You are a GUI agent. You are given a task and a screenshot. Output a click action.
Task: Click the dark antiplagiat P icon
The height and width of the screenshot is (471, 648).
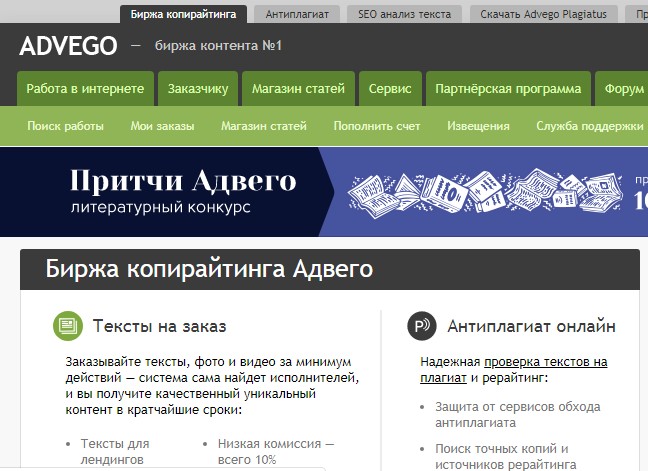422,326
